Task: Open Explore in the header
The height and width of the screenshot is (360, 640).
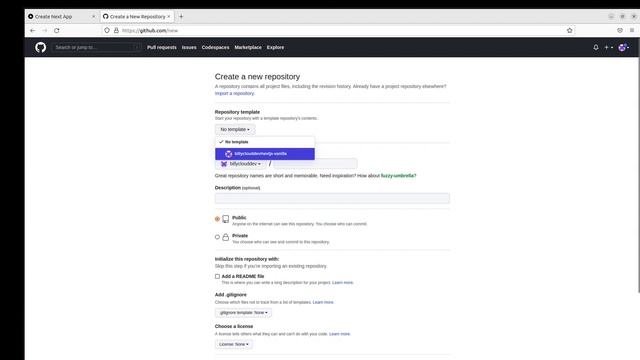Action: tap(276, 47)
